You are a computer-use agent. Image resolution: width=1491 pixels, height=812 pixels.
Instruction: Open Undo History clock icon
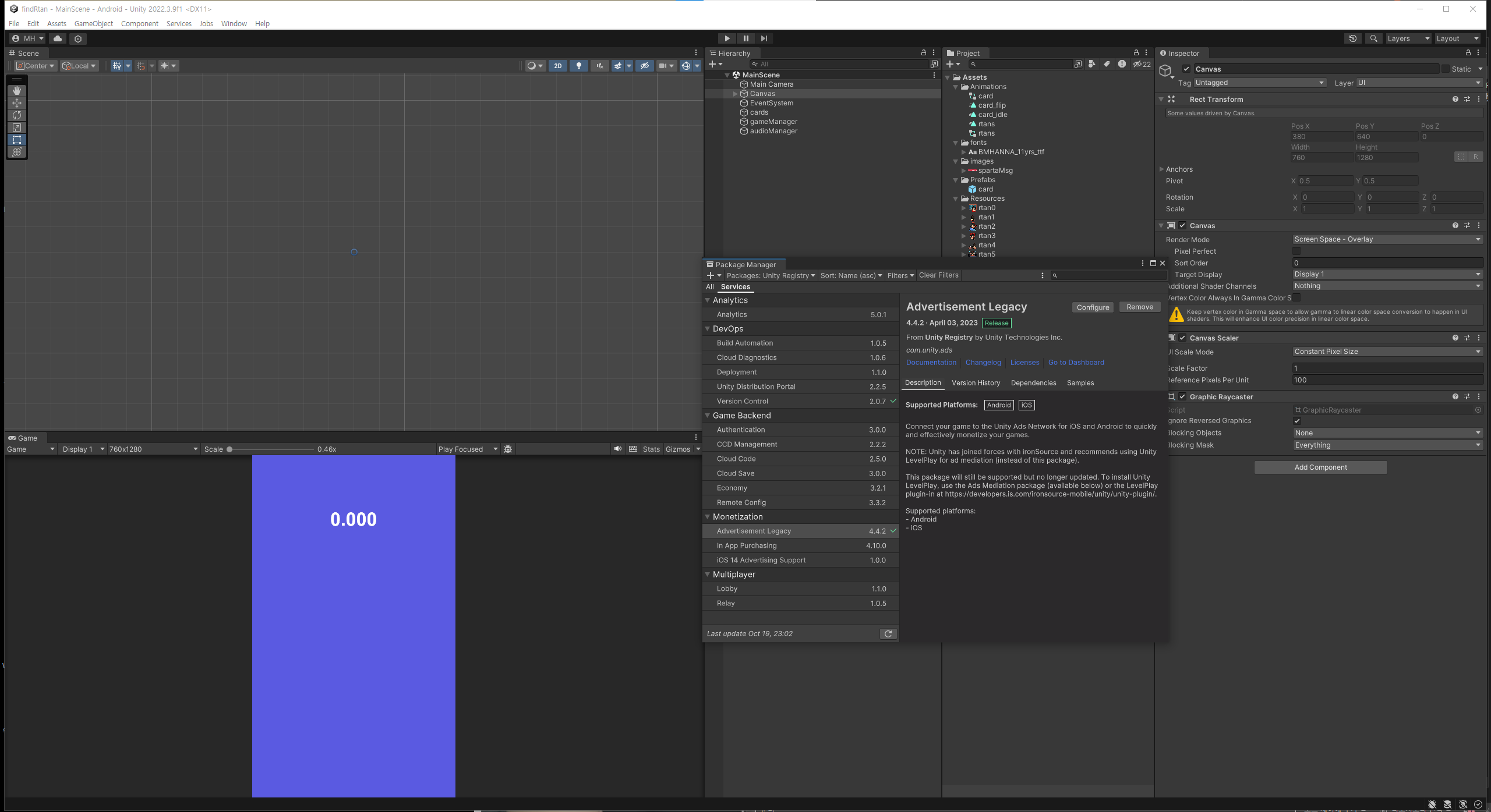(1353, 38)
